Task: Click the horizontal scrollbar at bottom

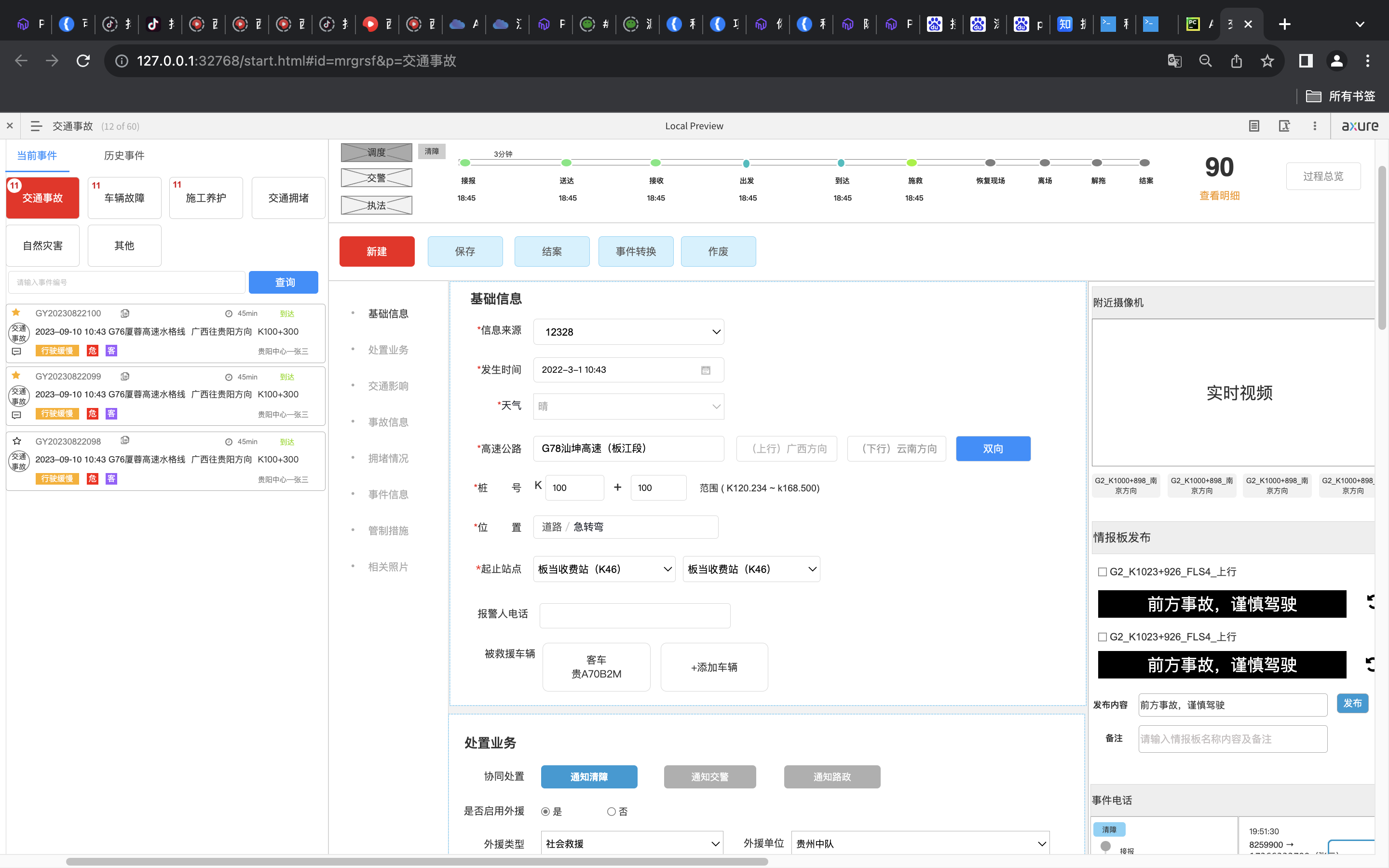Action: coord(417,862)
